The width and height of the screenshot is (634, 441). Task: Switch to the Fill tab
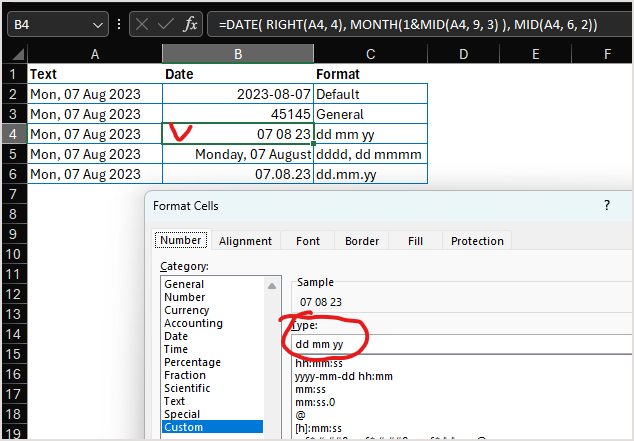click(x=415, y=241)
